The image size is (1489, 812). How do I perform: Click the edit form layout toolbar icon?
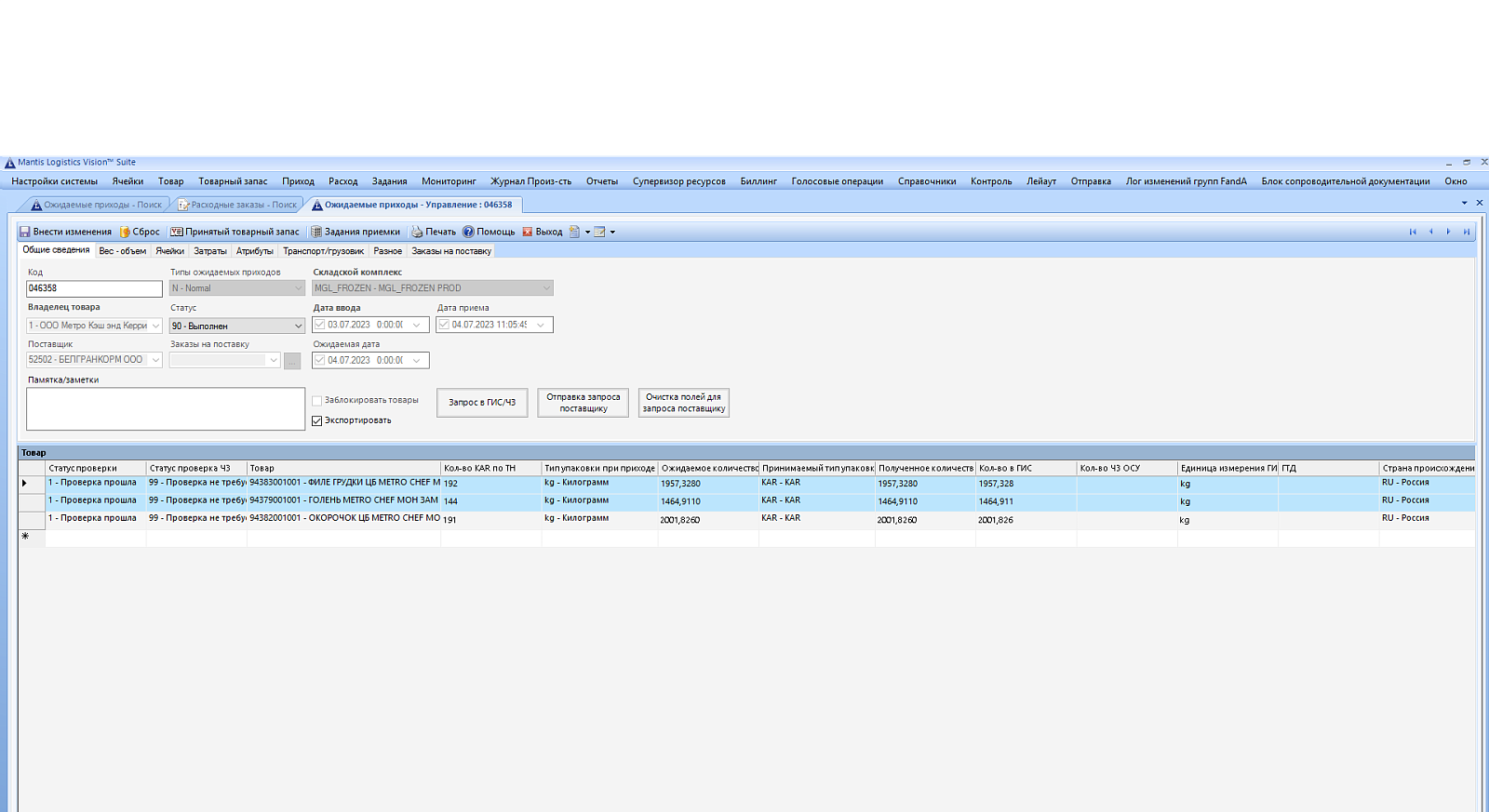599,232
